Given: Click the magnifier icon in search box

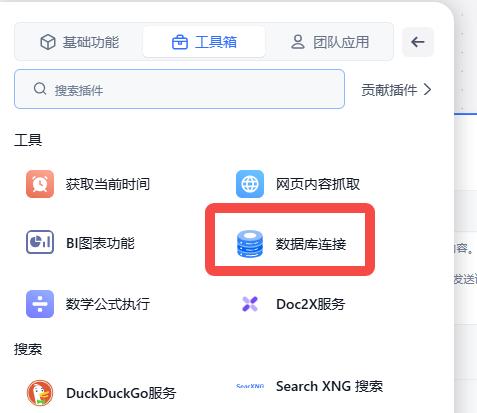Looking at the screenshot, I should tap(40, 89).
